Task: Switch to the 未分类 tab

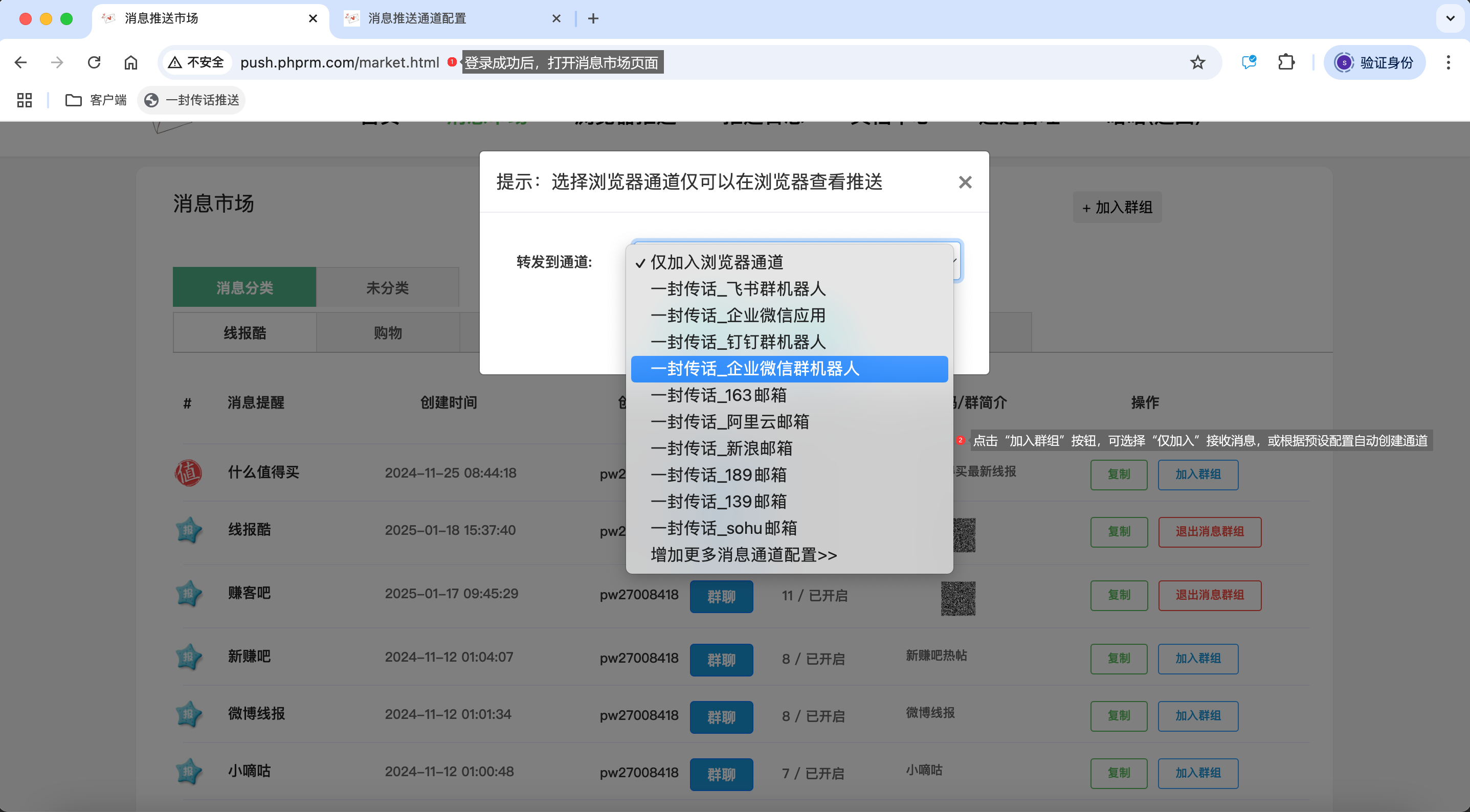Action: point(388,287)
